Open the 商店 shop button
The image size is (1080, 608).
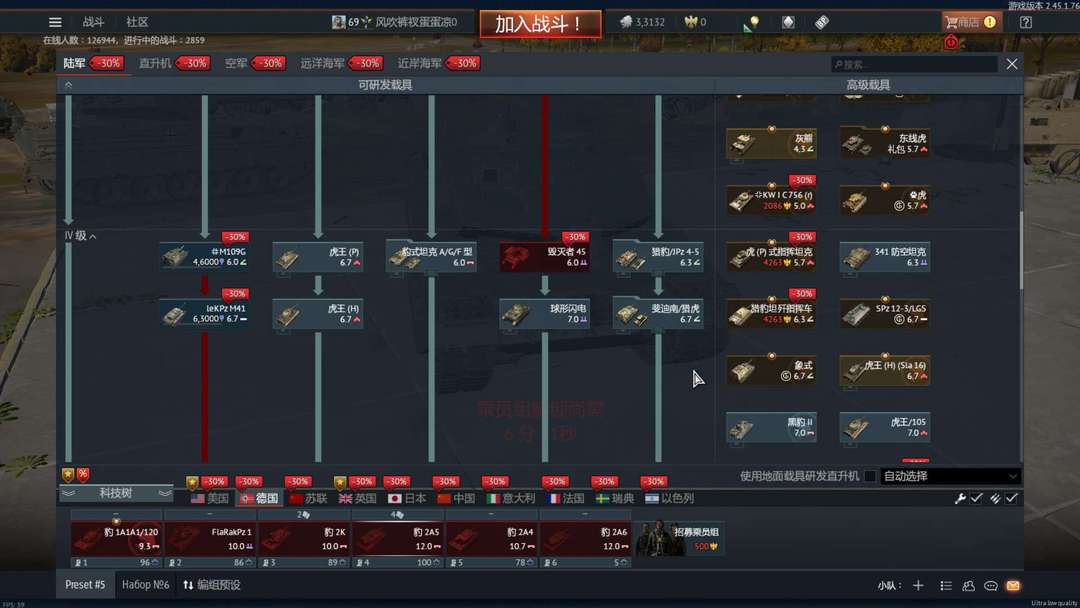click(x=971, y=22)
